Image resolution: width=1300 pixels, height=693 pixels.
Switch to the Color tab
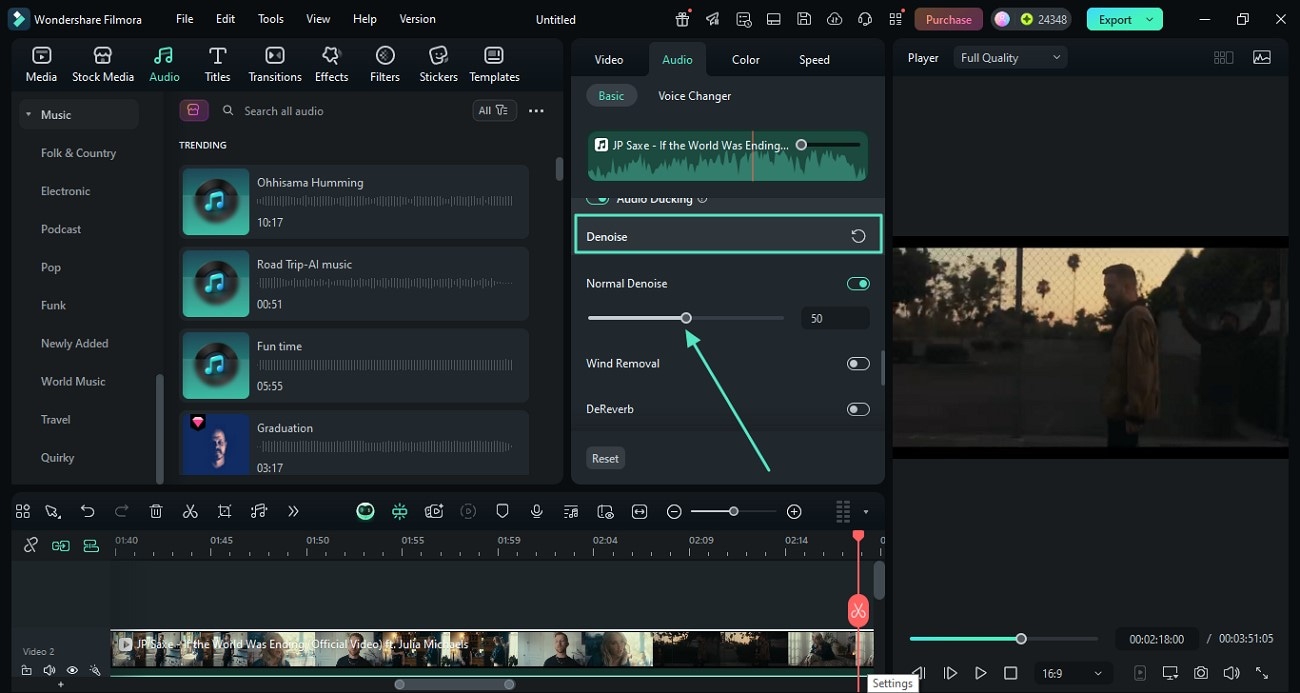[746, 59]
